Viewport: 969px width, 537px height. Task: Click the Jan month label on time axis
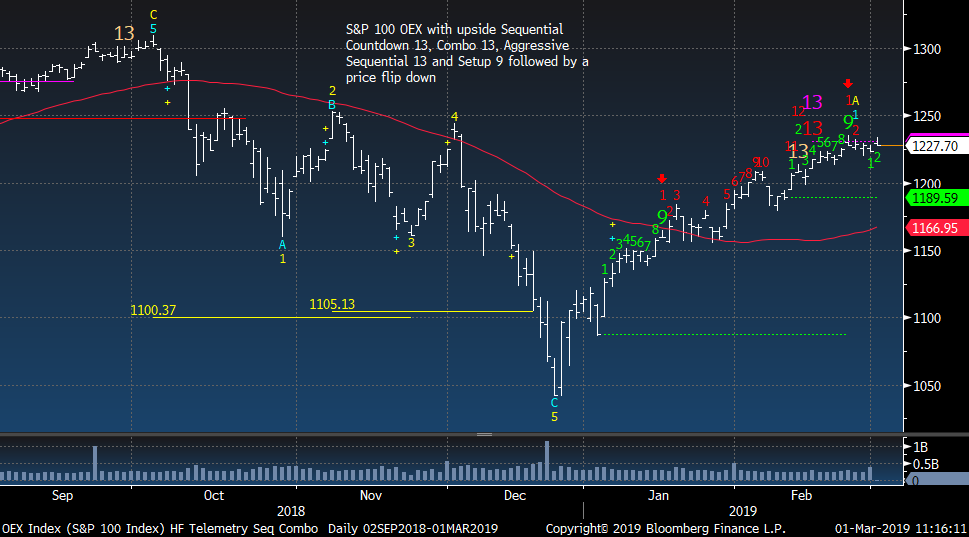pos(658,496)
